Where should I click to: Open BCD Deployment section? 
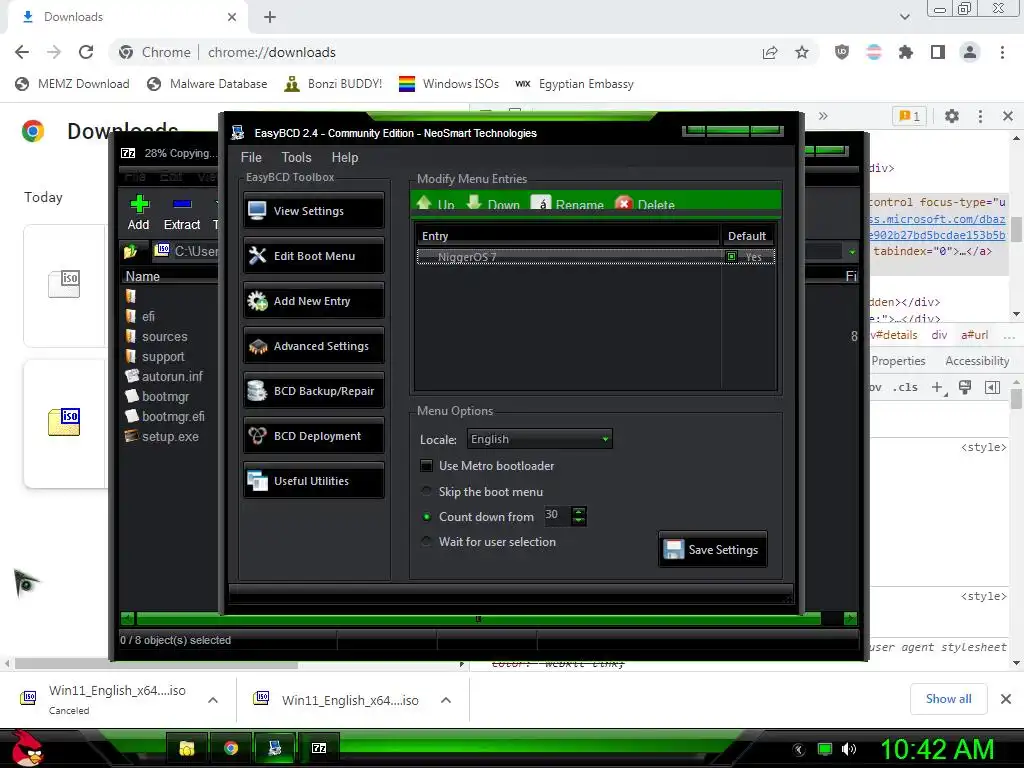(313, 436)
